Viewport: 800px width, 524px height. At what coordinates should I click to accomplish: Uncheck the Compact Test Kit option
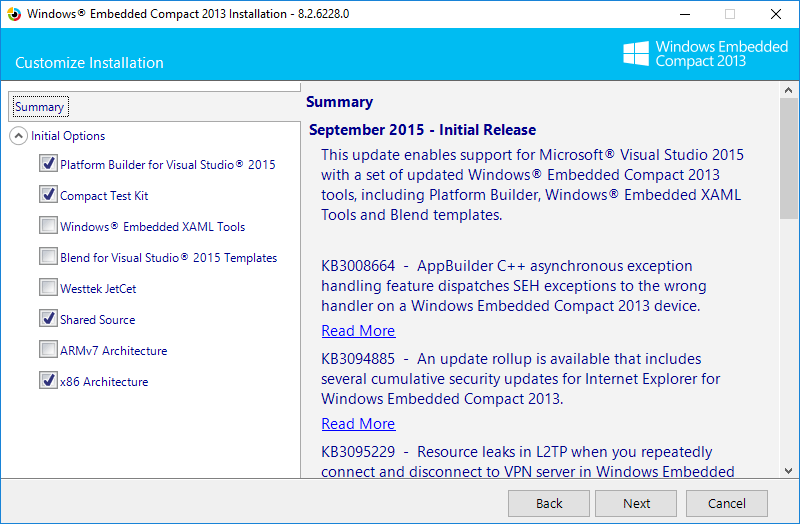pyautogui.click(x=48, y=195)
